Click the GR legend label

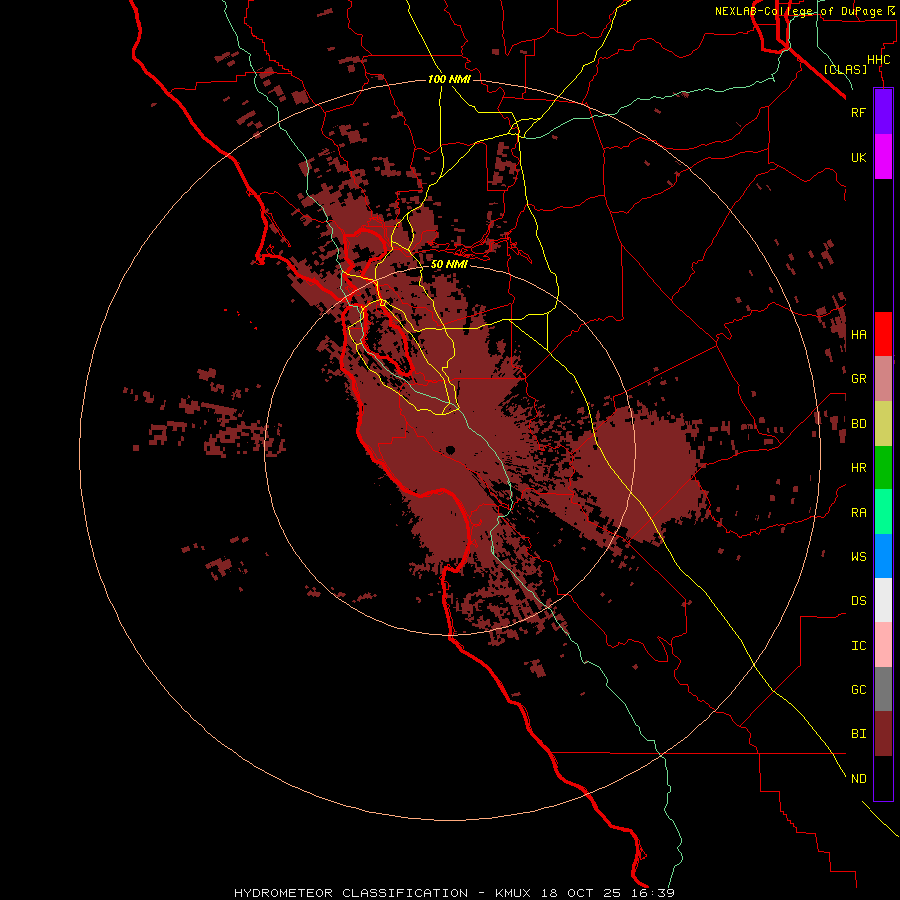(x=858, y=379)
